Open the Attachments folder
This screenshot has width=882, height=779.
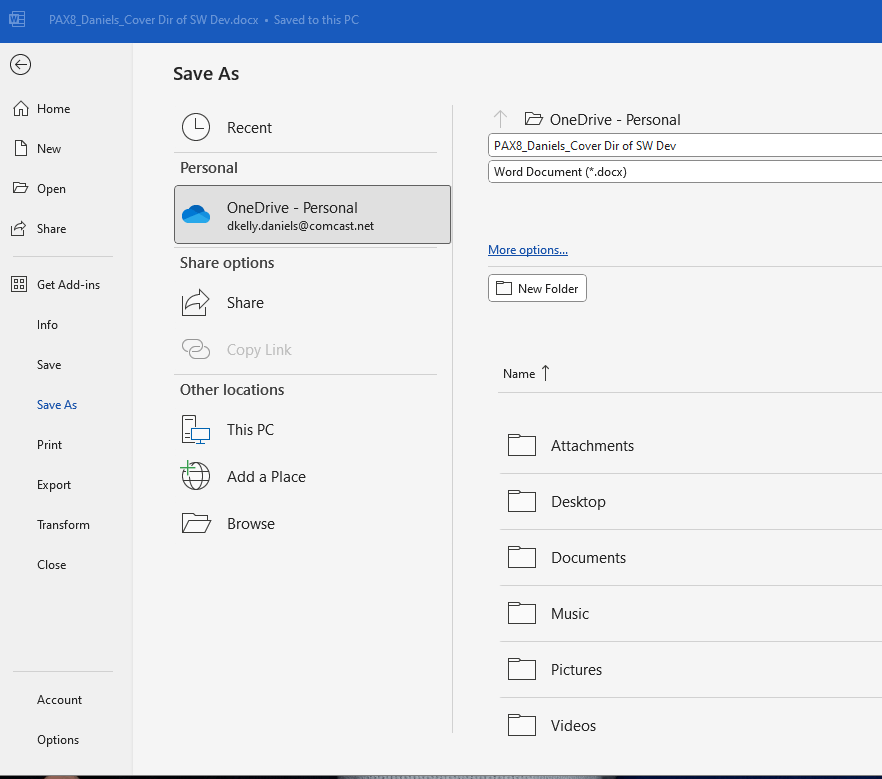(x=690, y=445)
